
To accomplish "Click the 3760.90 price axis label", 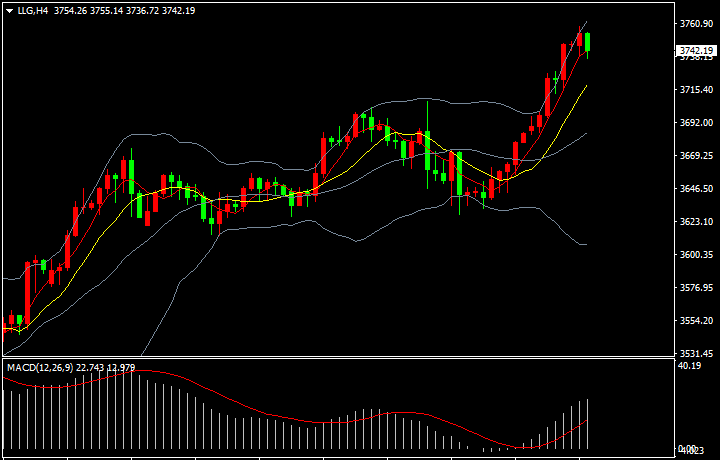I will [x=696, y=23].
